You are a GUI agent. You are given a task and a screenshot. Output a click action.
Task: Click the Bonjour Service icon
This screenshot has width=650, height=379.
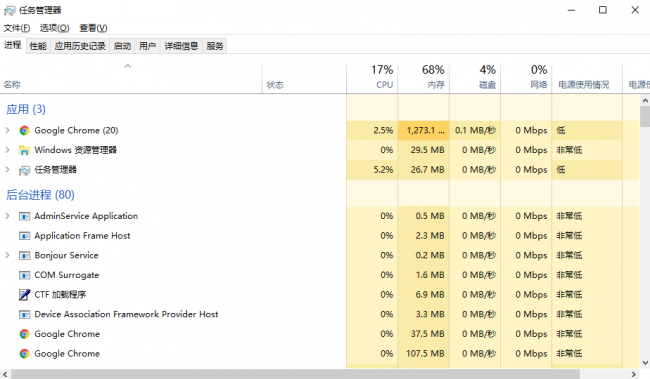24,255
